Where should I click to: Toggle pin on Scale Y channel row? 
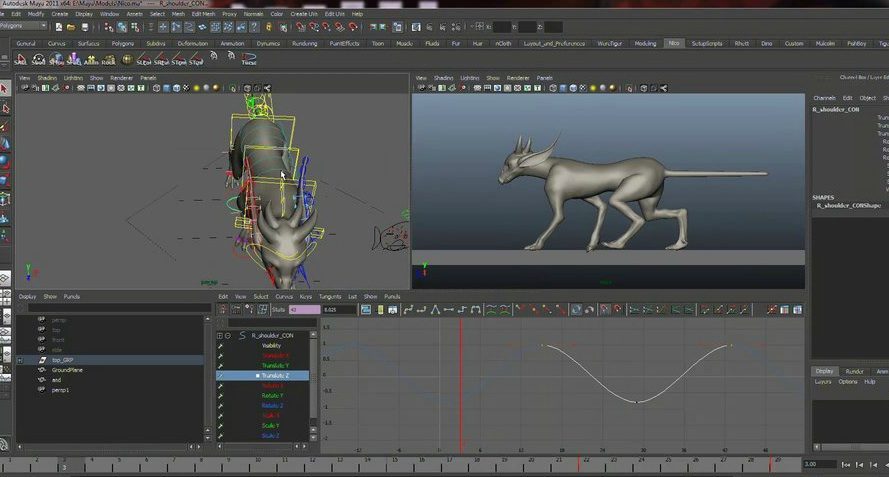tap(221, 426)
